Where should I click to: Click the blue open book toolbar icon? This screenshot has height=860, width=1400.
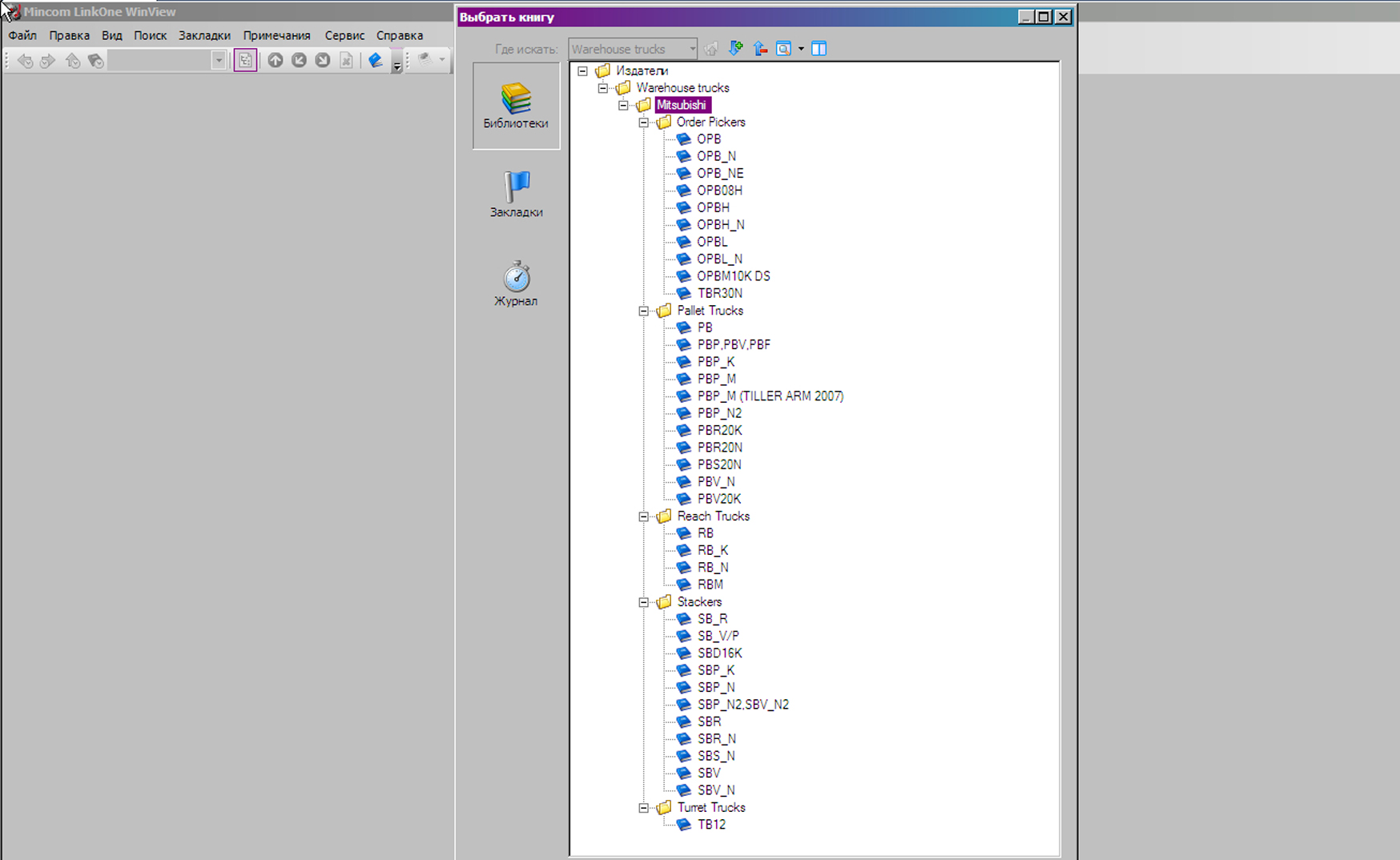(x=375, y=60)
